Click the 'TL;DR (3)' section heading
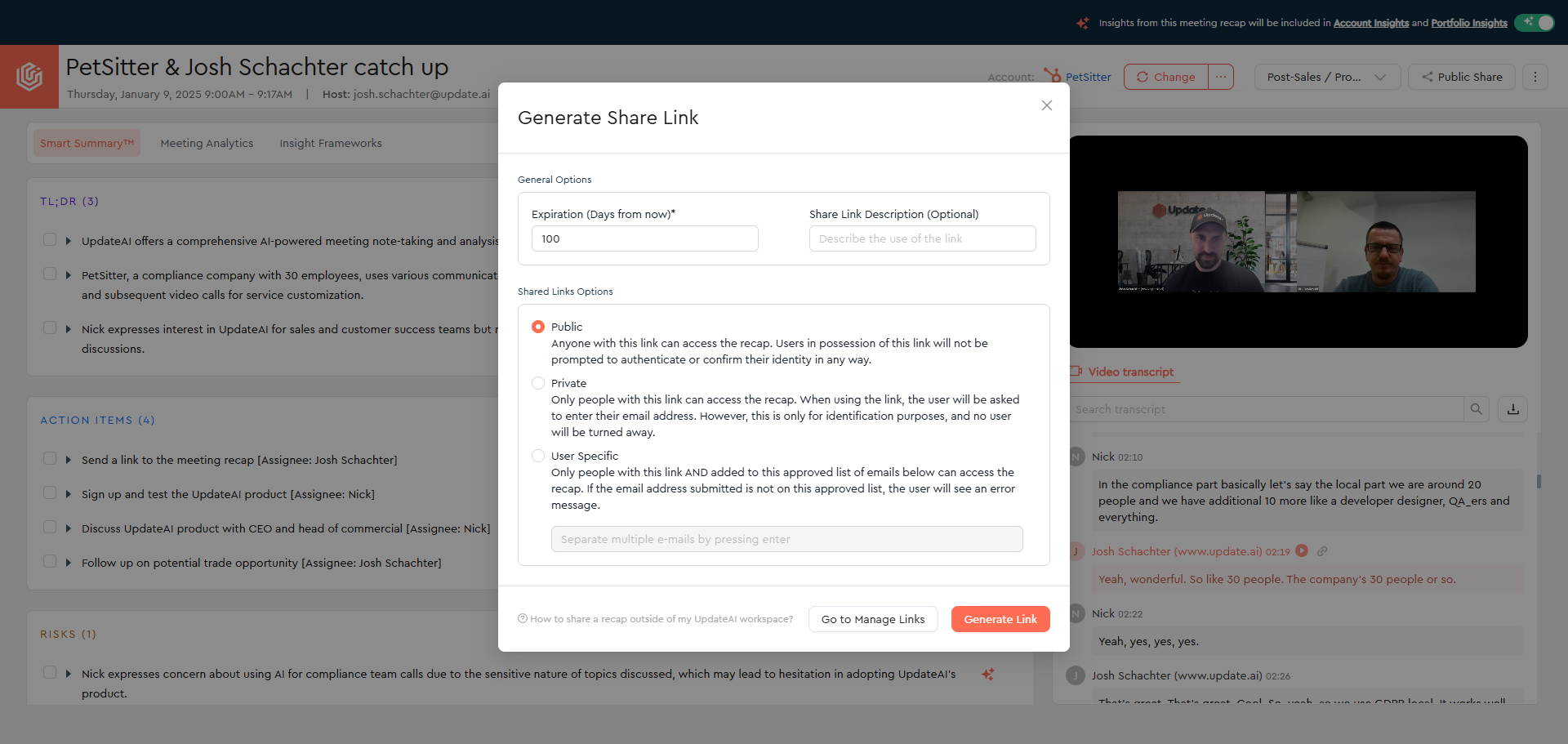1568x744 pixels. 69,201
